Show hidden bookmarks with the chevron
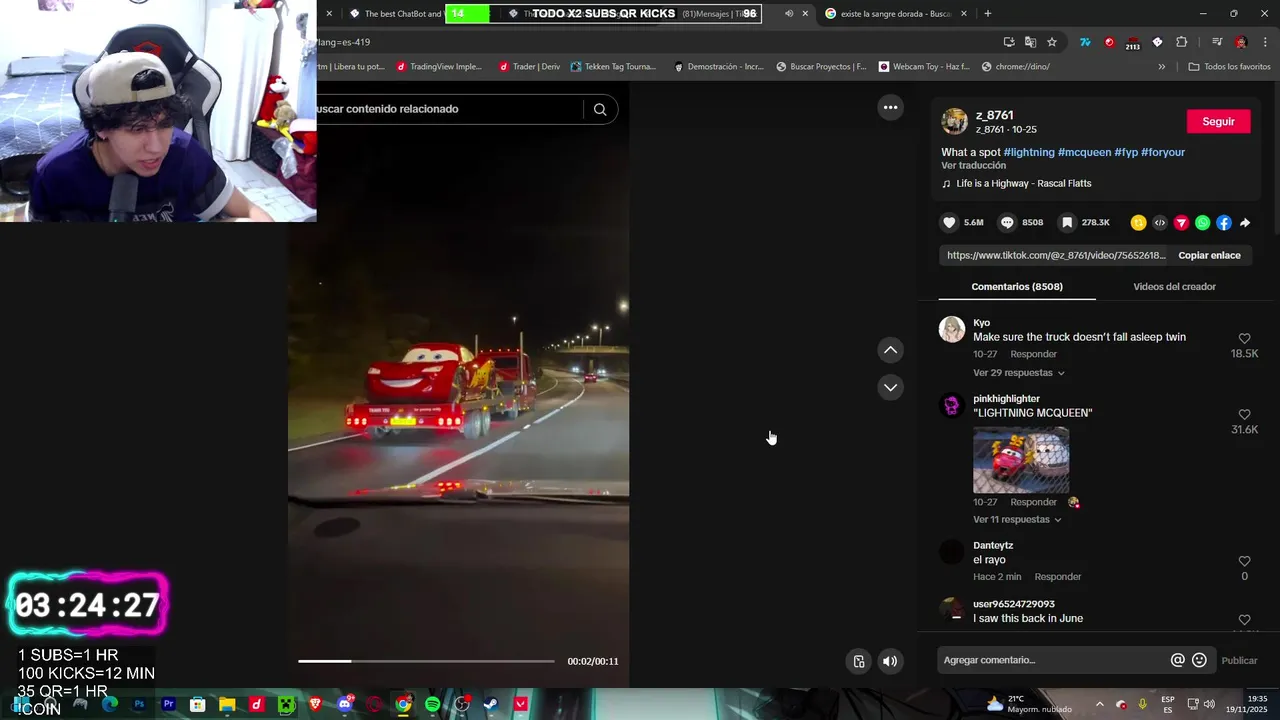Screen dimensions: 1280x720 (1161, 67)
